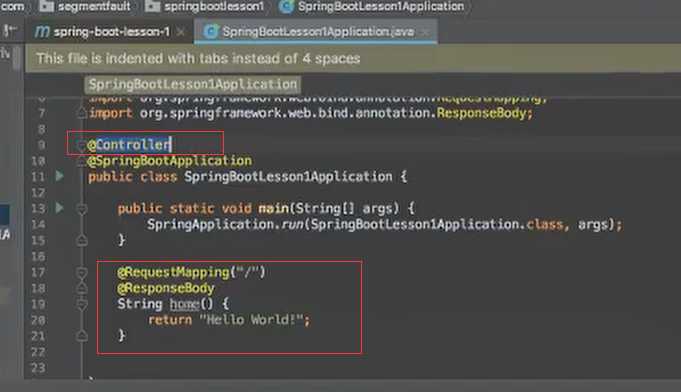
Task: Click the Maven icon on spring-boot-lesson-1 tab
Action: coord(42,32)
